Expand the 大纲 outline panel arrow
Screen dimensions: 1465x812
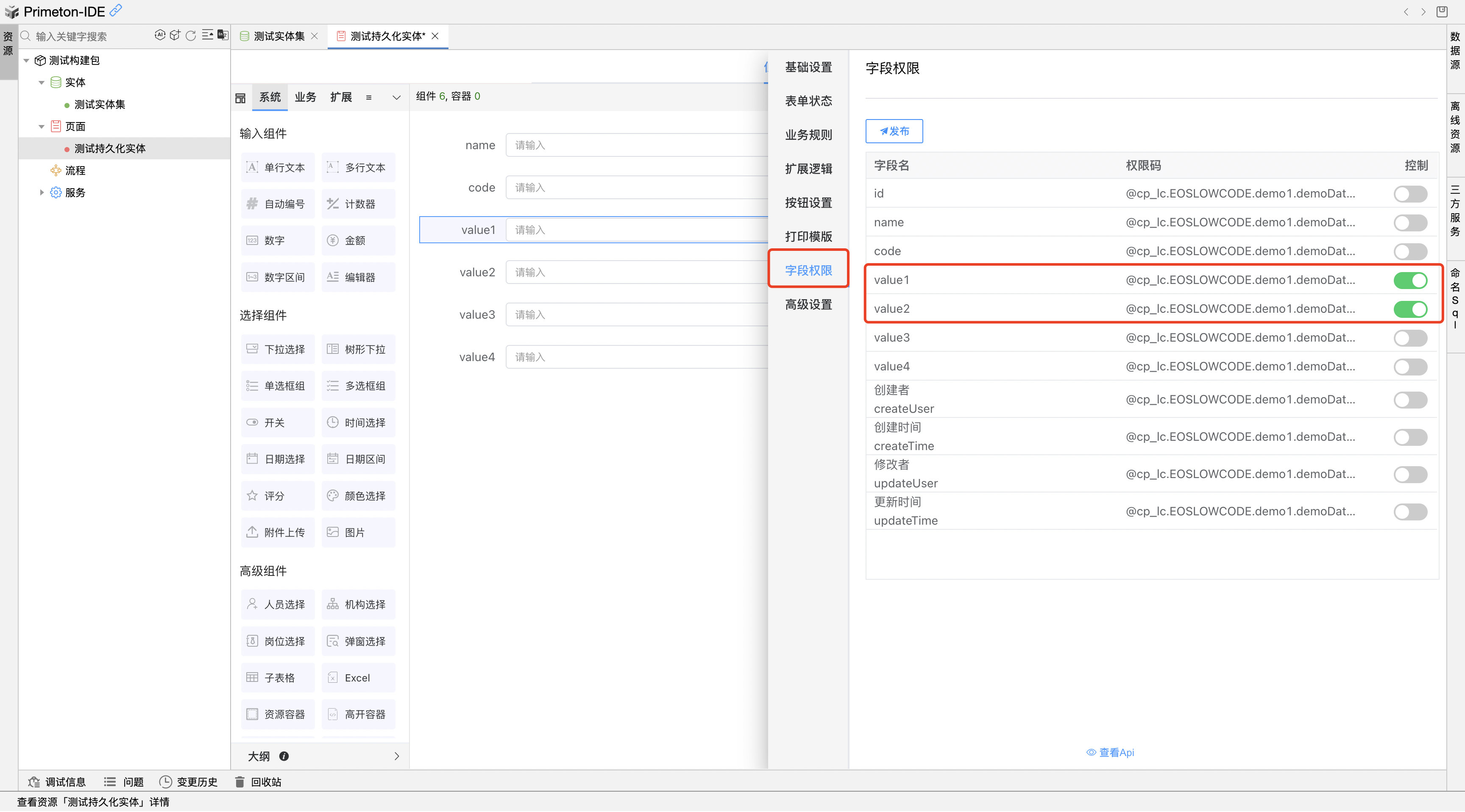click(396, 756)
